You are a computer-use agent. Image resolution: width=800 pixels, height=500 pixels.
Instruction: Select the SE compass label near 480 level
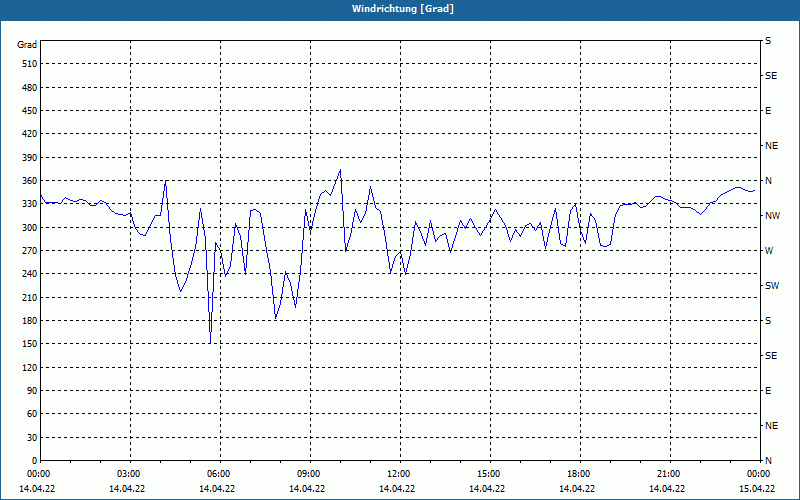[x=771, y=76]
